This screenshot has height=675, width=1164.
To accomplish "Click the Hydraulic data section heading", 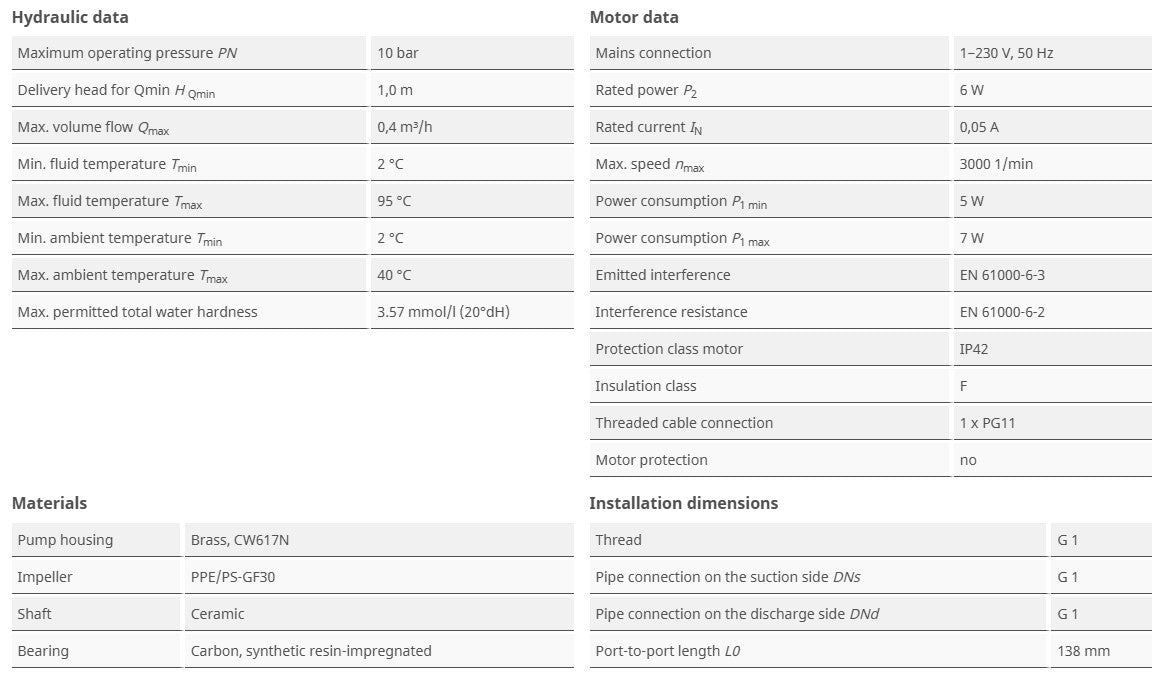I will 70,17.
